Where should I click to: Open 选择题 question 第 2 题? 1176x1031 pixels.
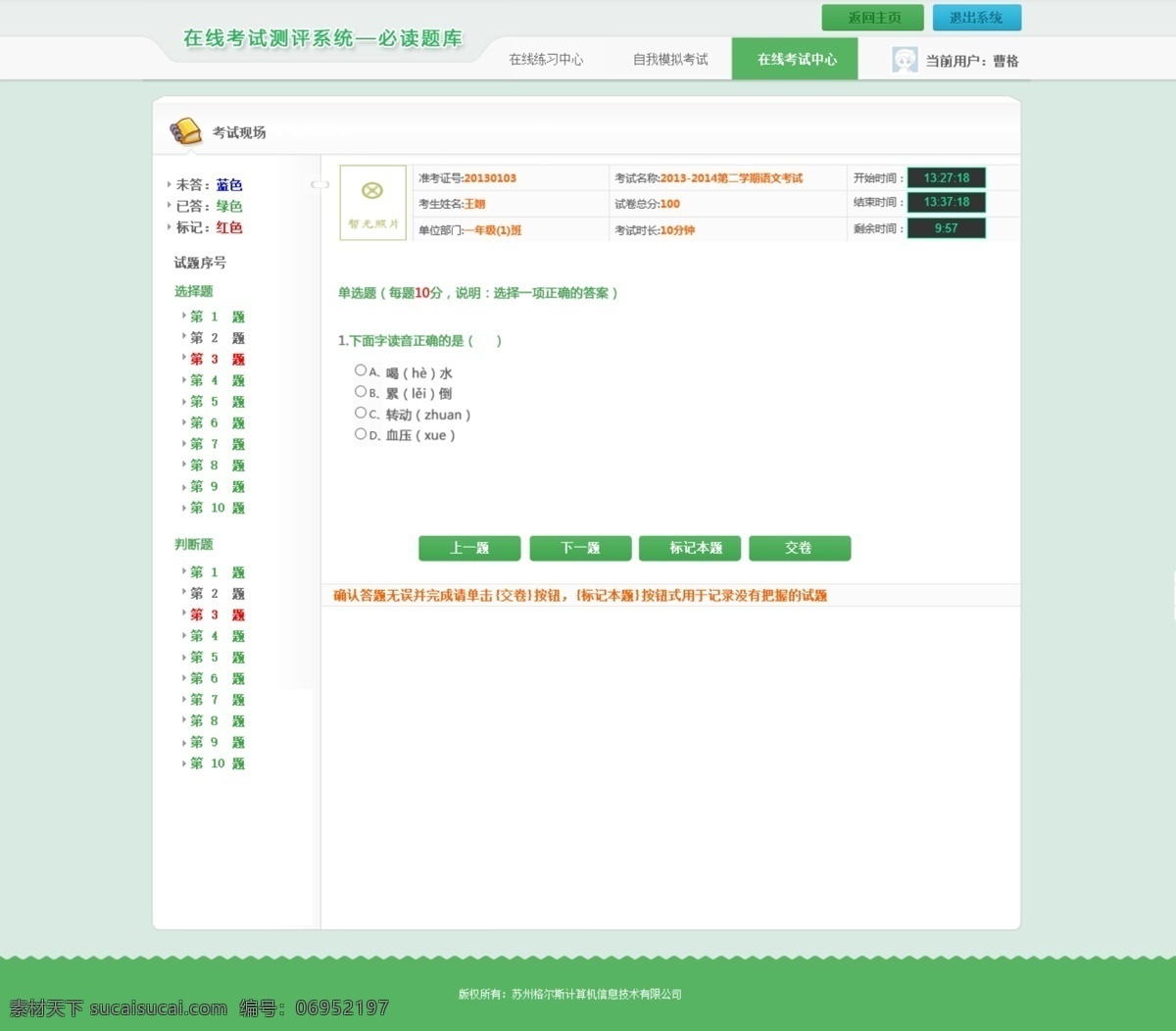coord(217,338)
